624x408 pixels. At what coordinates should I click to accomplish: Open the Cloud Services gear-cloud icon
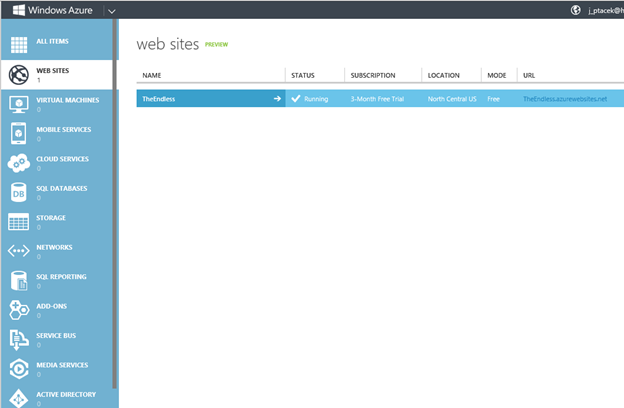19,163
